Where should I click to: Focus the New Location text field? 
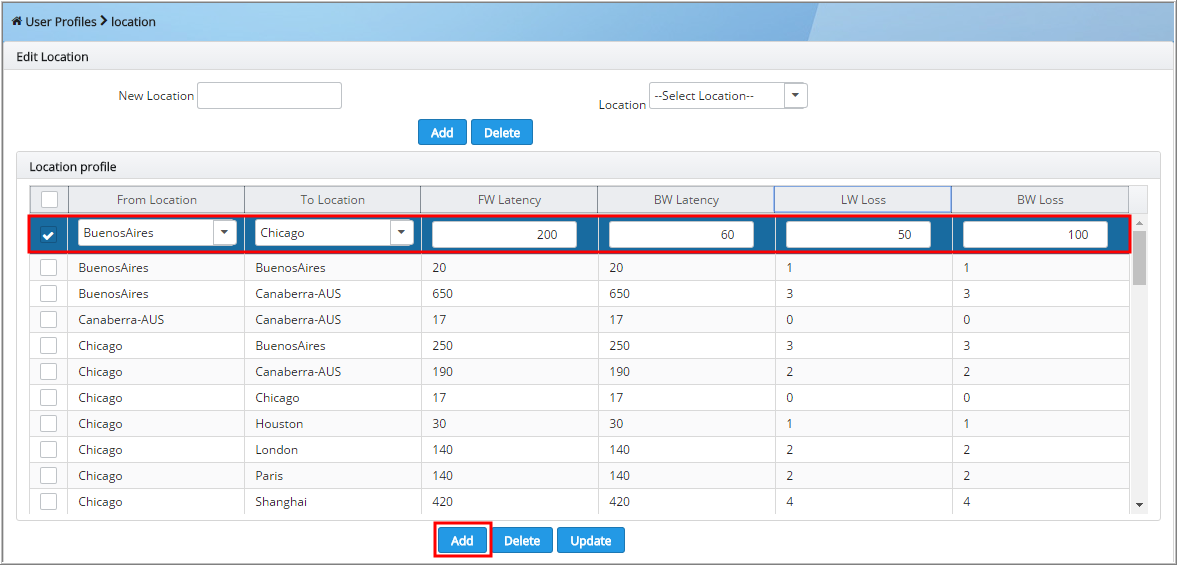pyautogui.click(x=269, y=96)
